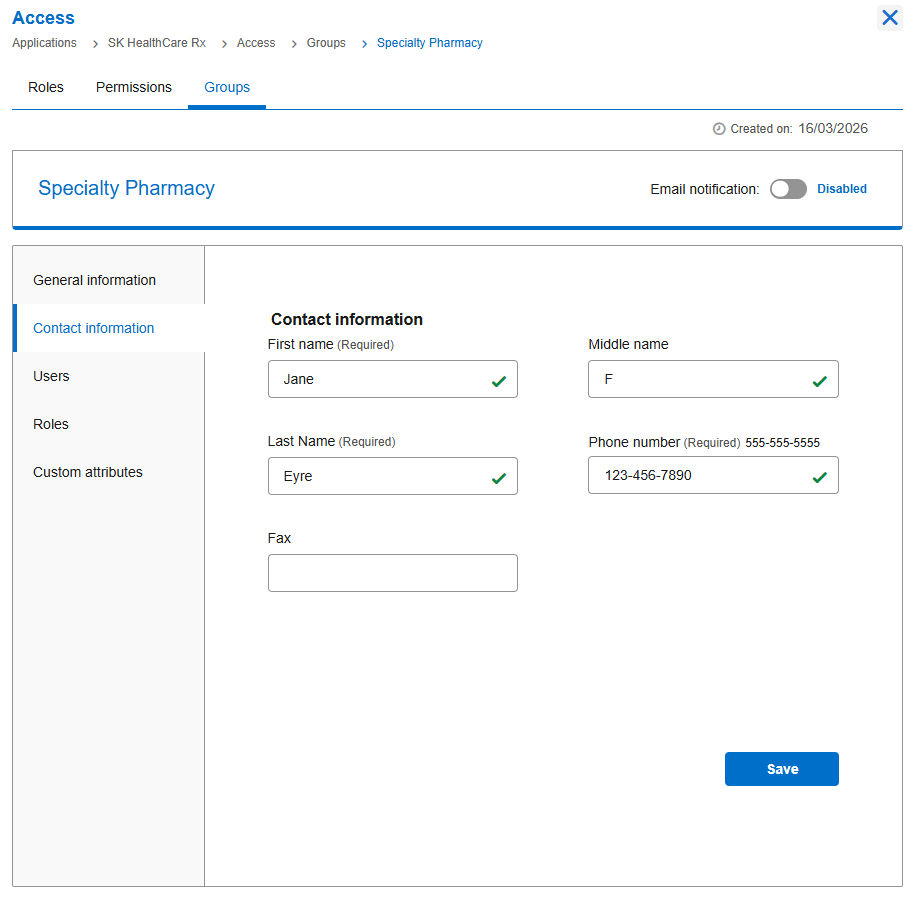Screen dimensions: 916x901
Task: Go to Applications breadcrumb
Action: (x=44, y=43)
